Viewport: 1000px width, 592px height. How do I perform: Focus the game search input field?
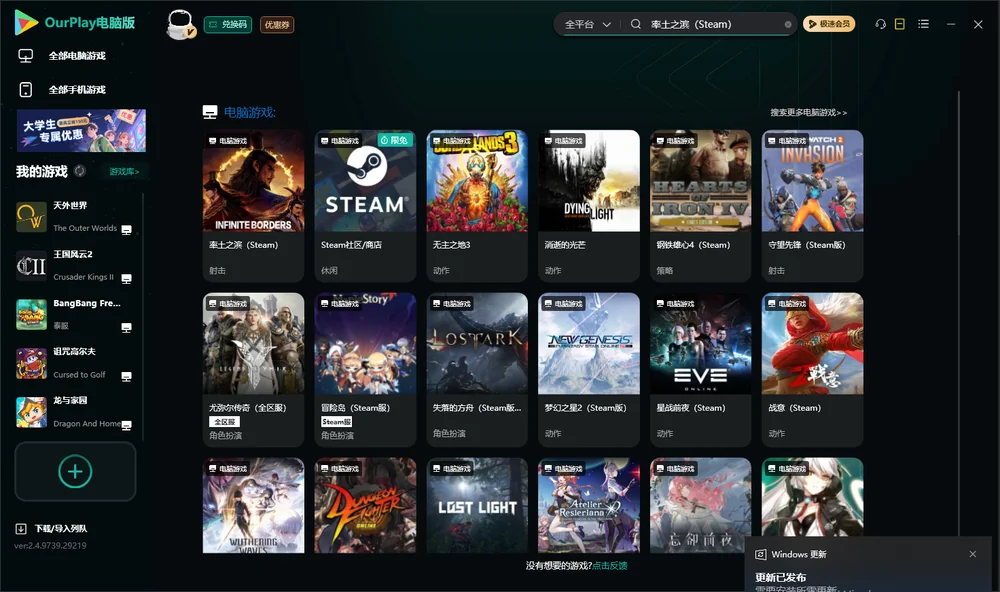click(x=714, y=24)
